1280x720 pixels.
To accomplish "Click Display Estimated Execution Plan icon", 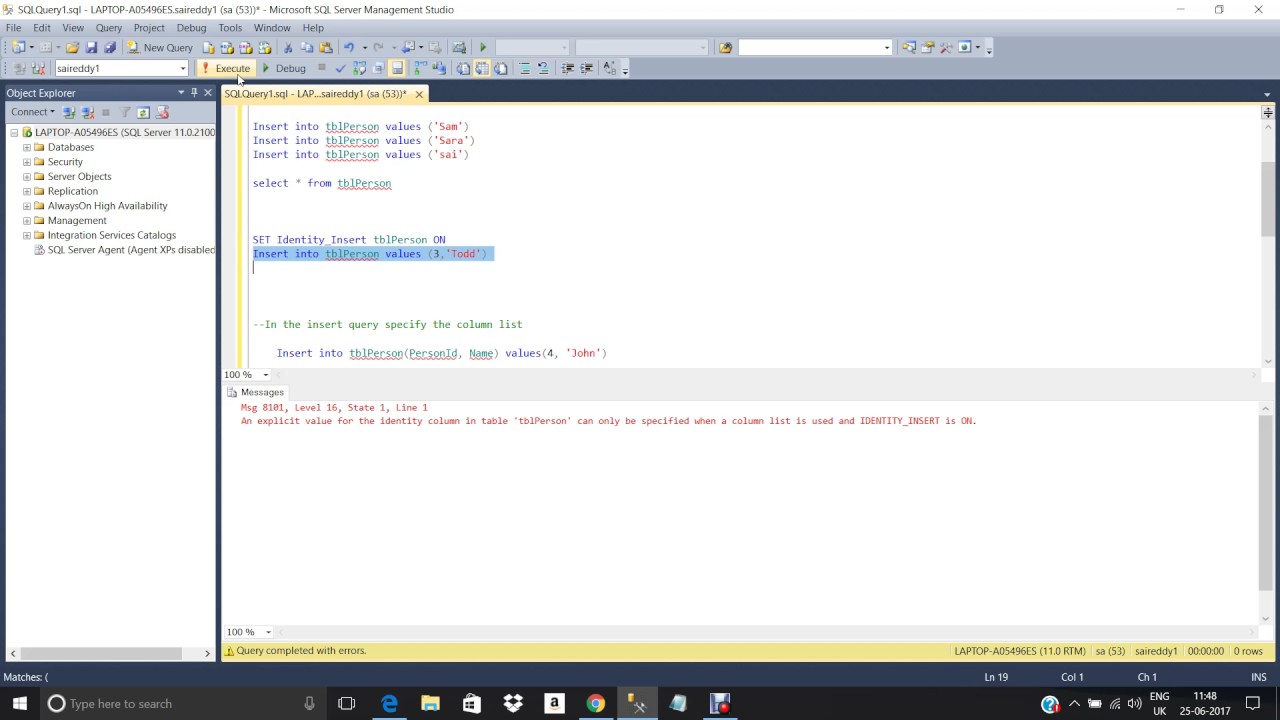I will point(359,68).
